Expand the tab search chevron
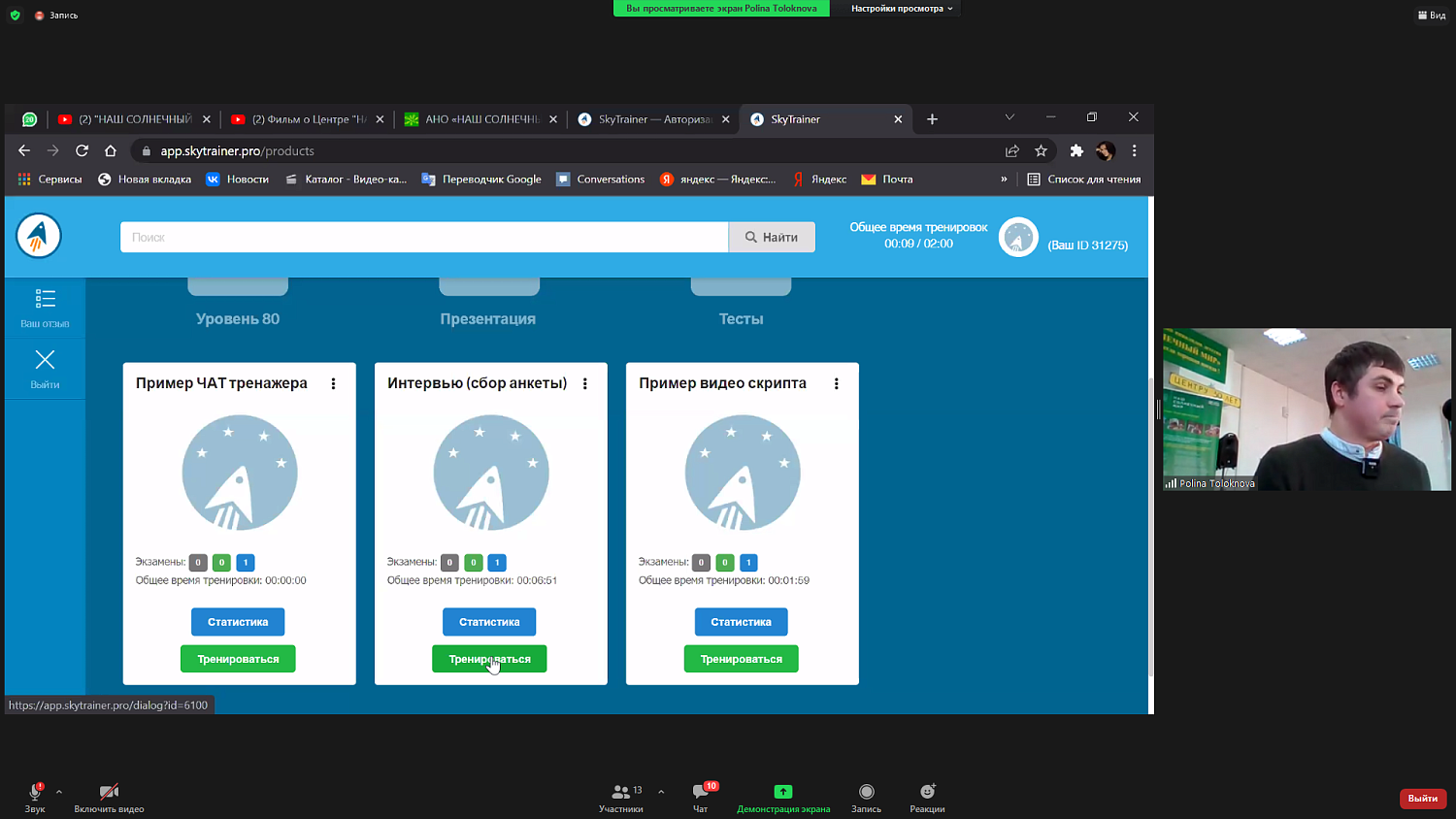 point(1009,116)
